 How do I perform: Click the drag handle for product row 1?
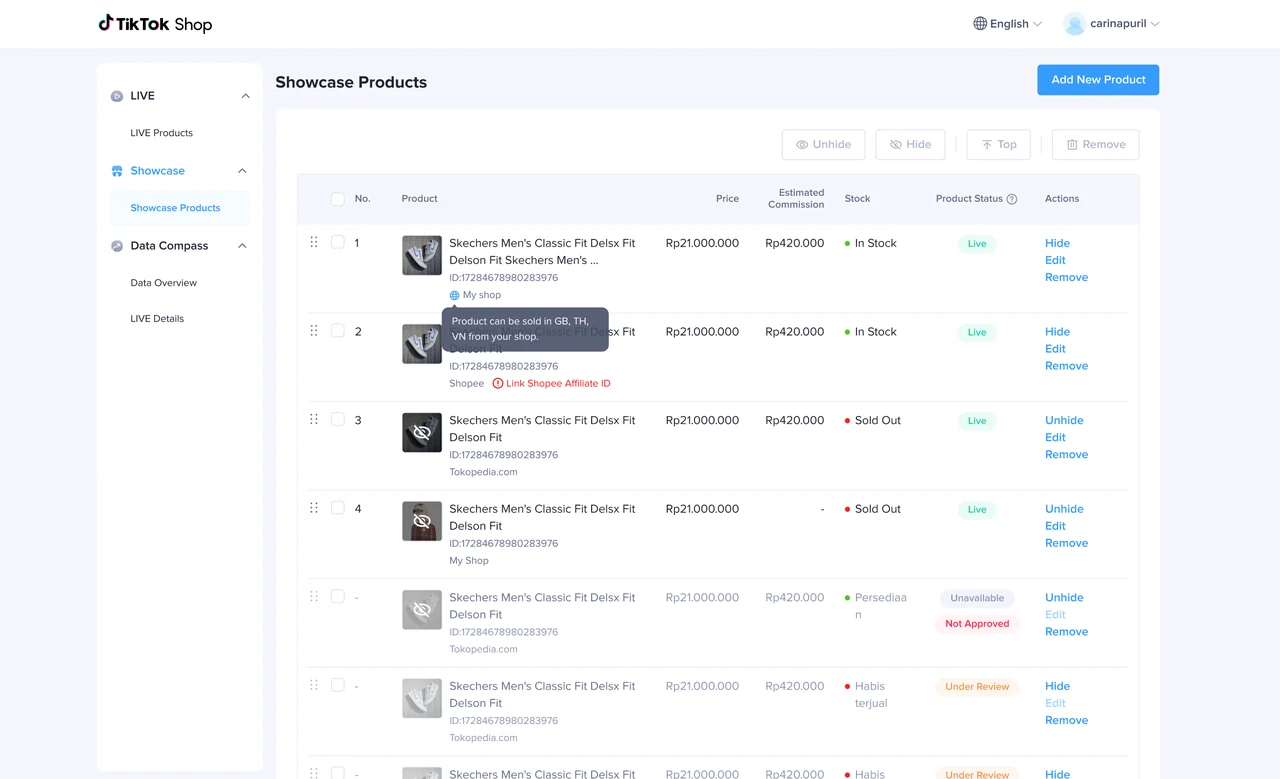point(314,242)
